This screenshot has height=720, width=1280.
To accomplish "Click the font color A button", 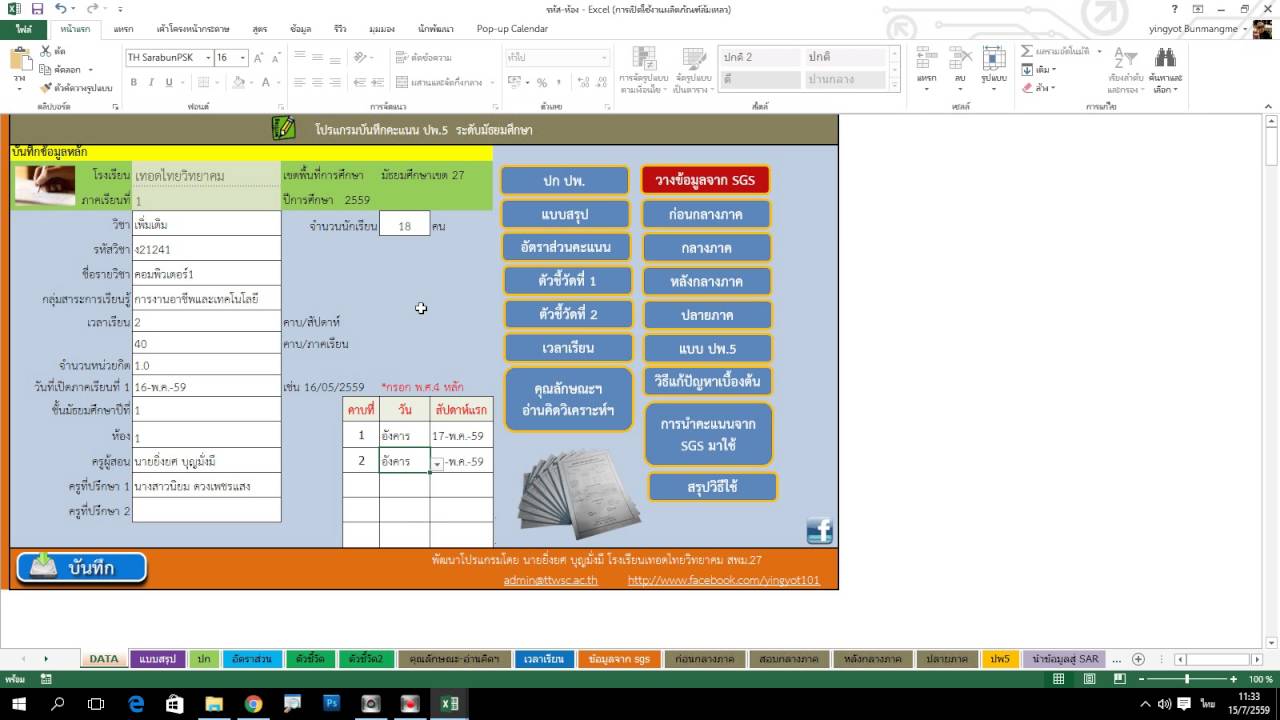I will (x=265, y=82).
